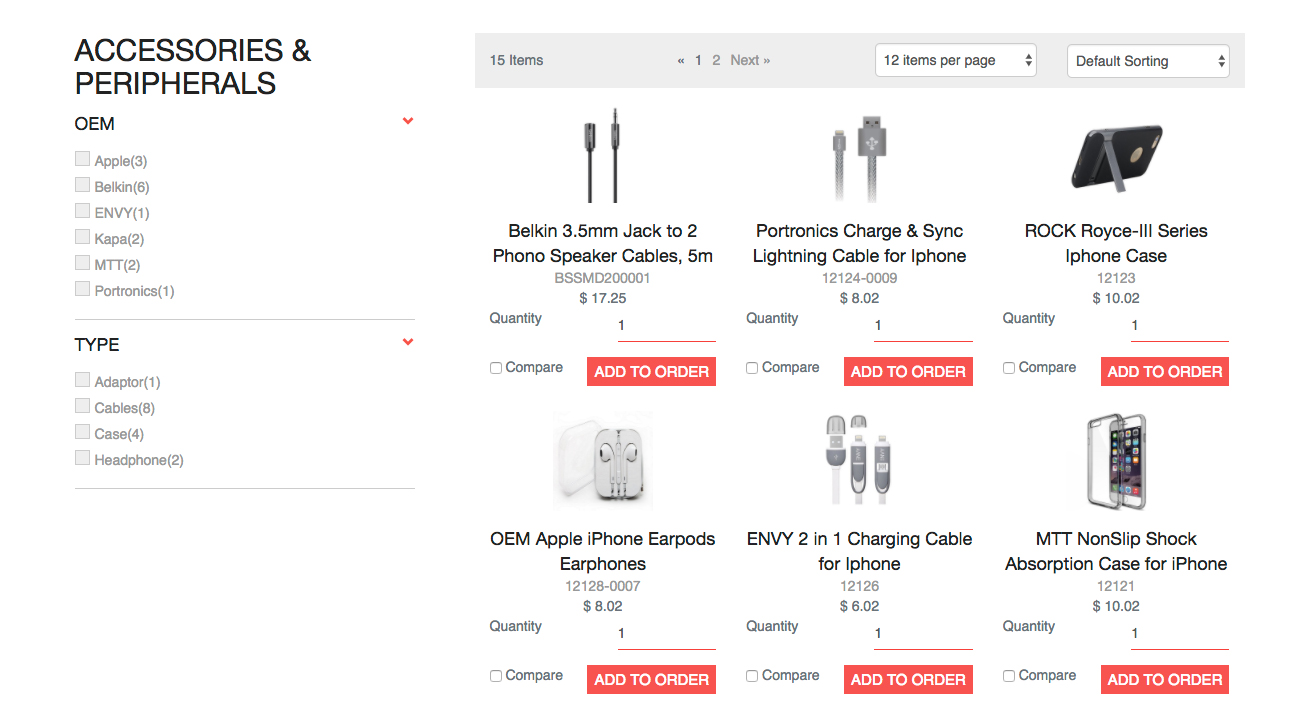Image resolution: width=1300 pixels, height=711 pixels.
Task: Open the Default Sorting dropdown
Action: (x=1148, y=61)
